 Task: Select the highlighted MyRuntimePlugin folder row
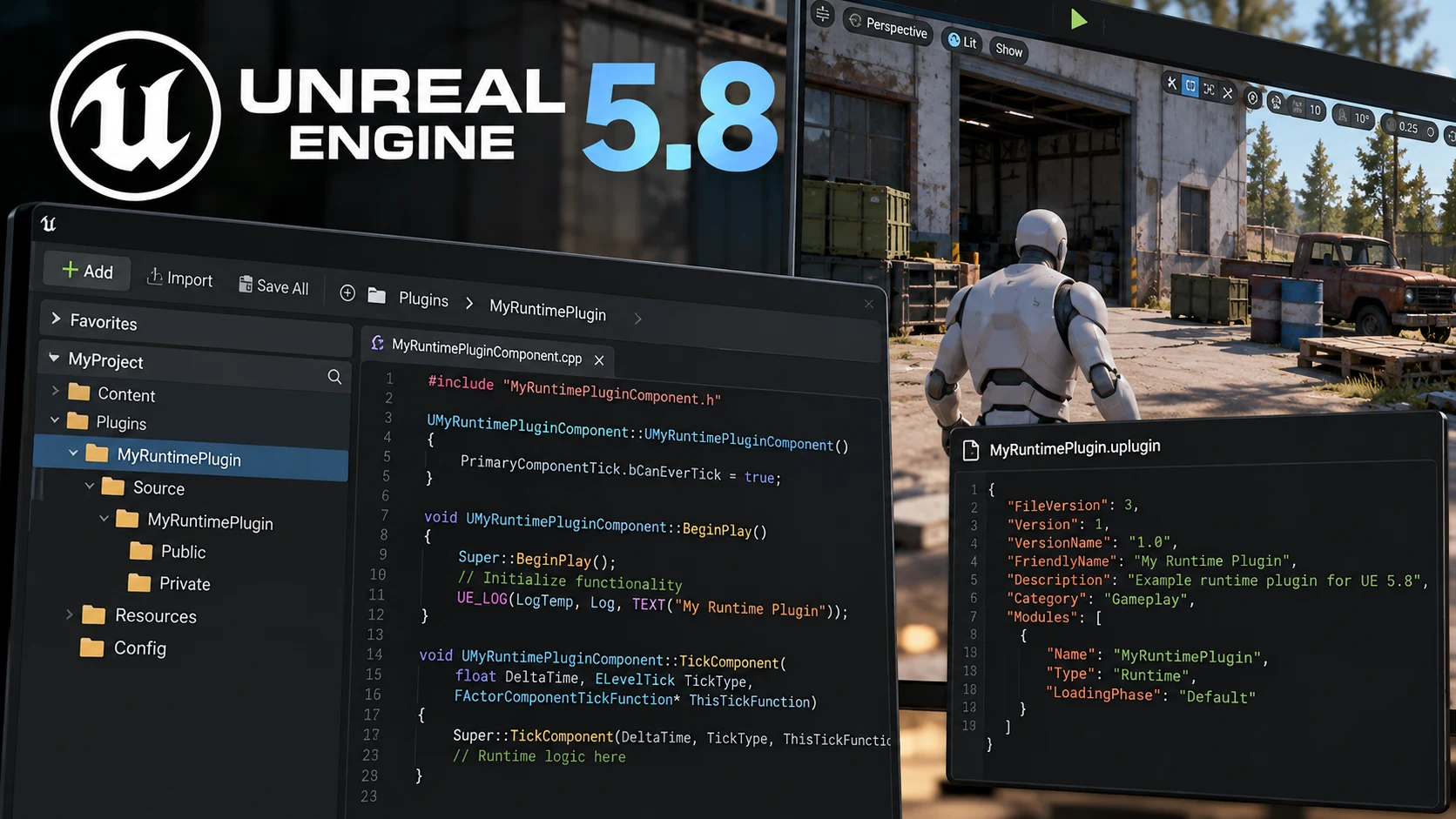pyautogui.click(x=191, y=457)
